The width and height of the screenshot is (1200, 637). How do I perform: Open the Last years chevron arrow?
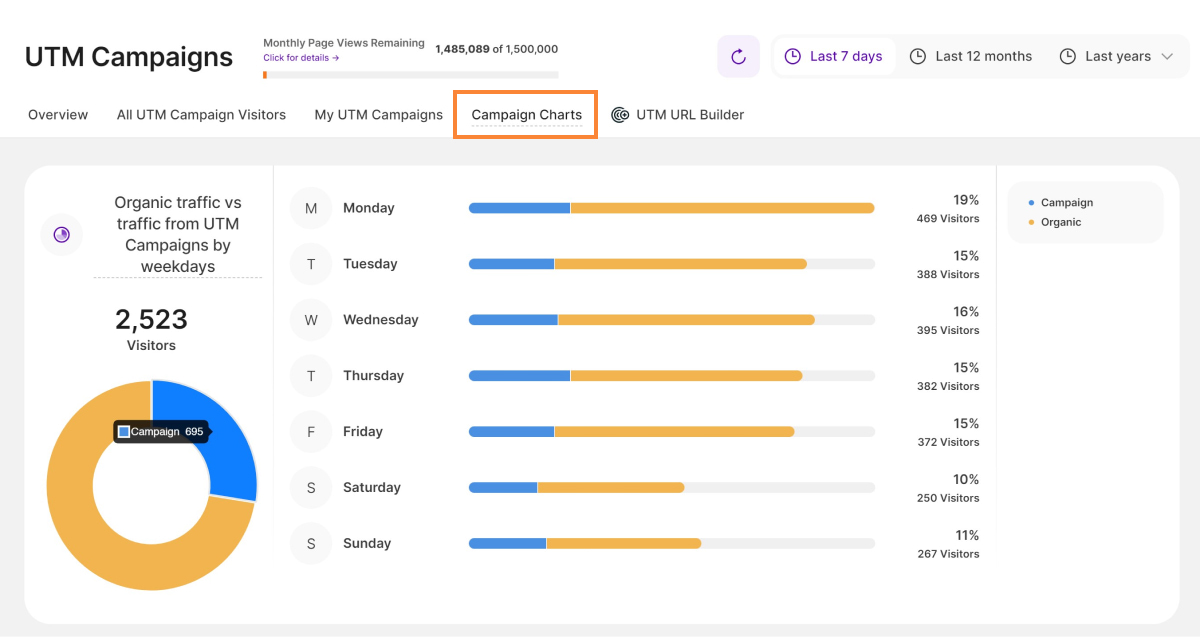pos(1167,57)
